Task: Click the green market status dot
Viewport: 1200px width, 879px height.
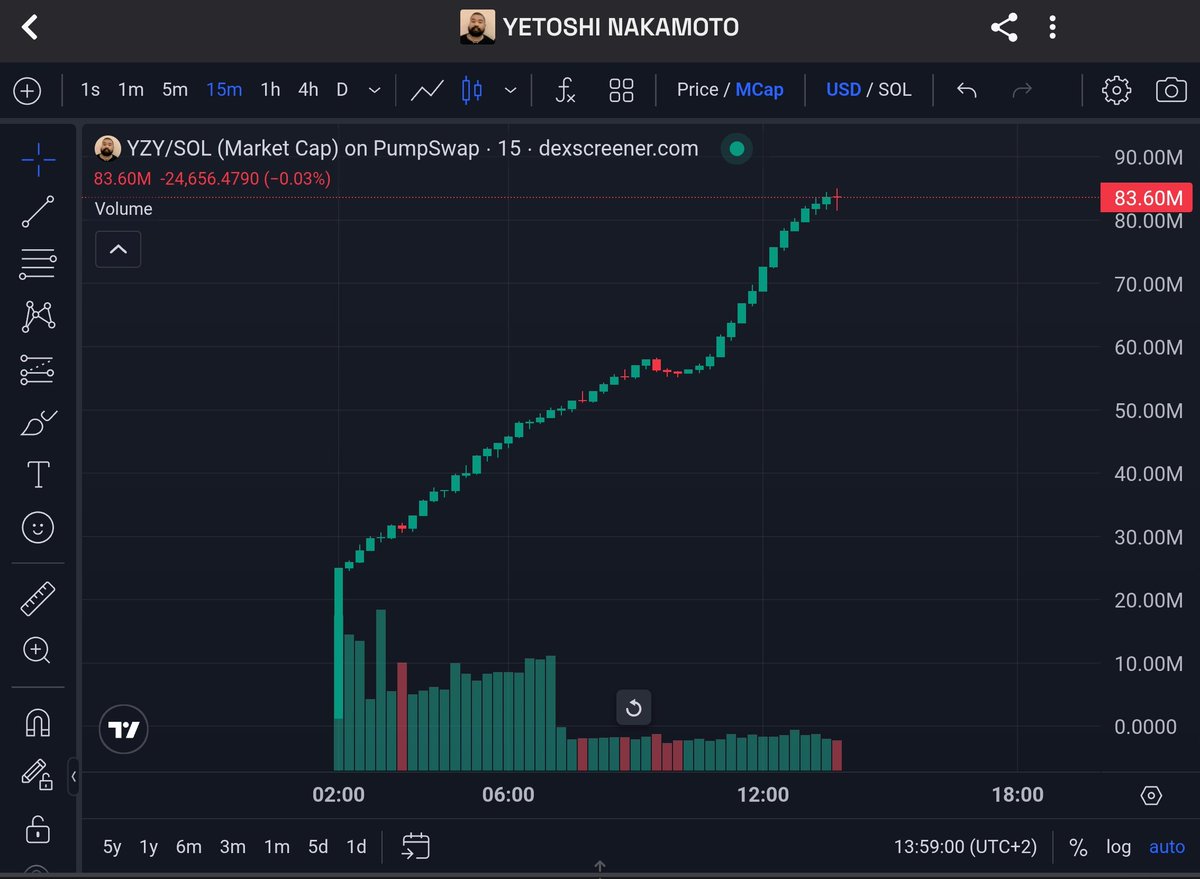Action: pyautogui.click(x=737, y=149)
